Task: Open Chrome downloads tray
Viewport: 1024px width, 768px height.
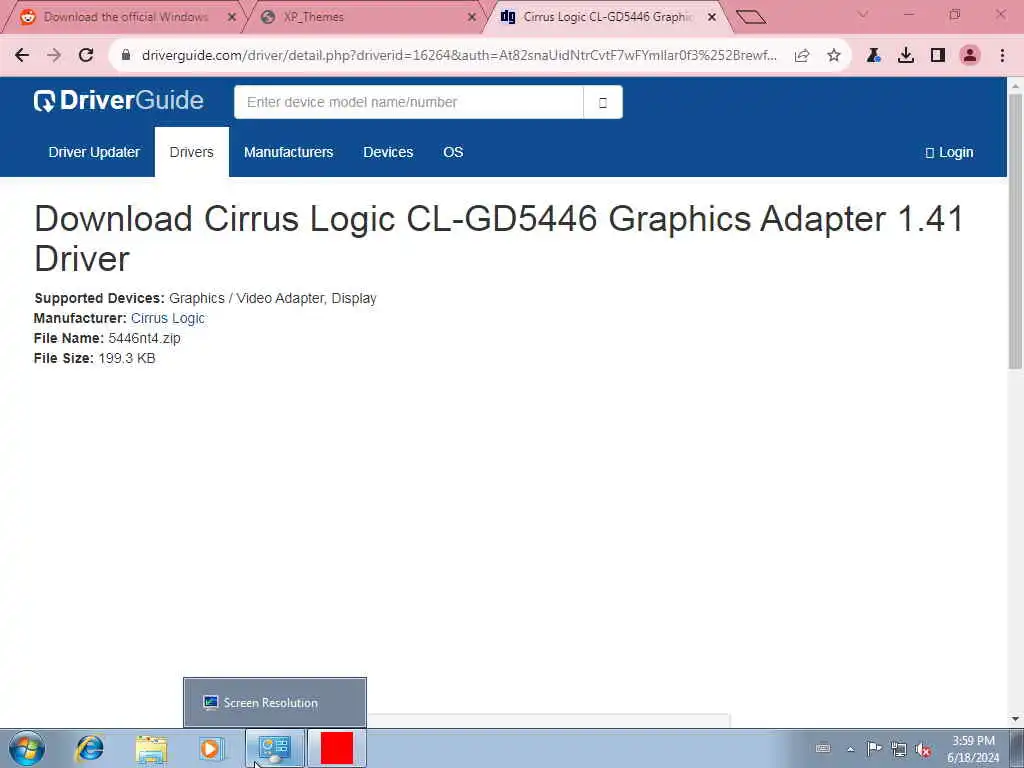Action: 906,56
